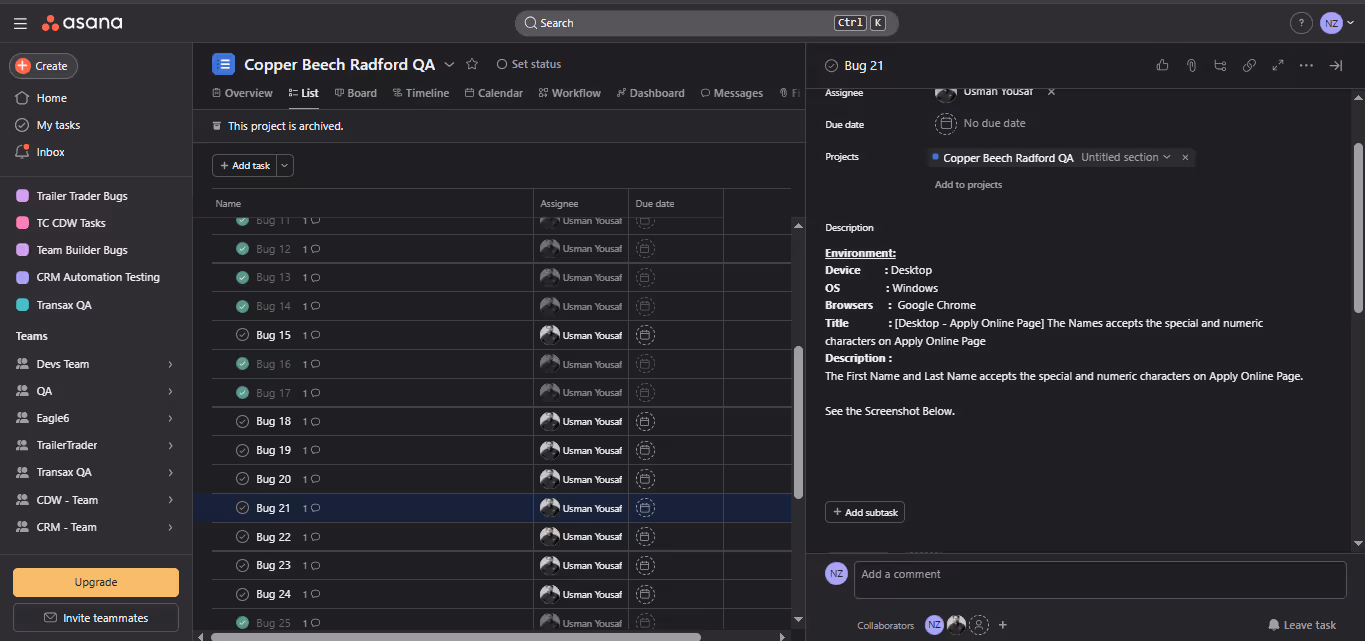Viewport: 1365px width, 641px height.
Task: Uncheck completed Bug 16
Action: pos(242,364)
